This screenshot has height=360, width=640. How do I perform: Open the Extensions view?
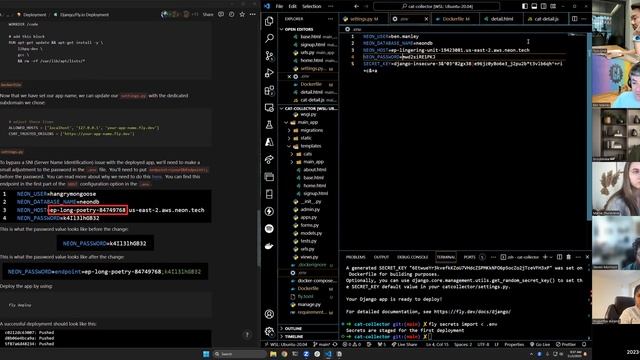[x=269, y=90]
